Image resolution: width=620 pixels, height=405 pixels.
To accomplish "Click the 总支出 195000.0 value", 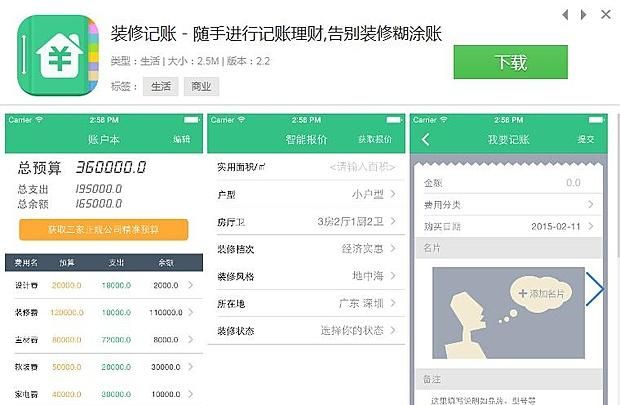I will [98, 189].
